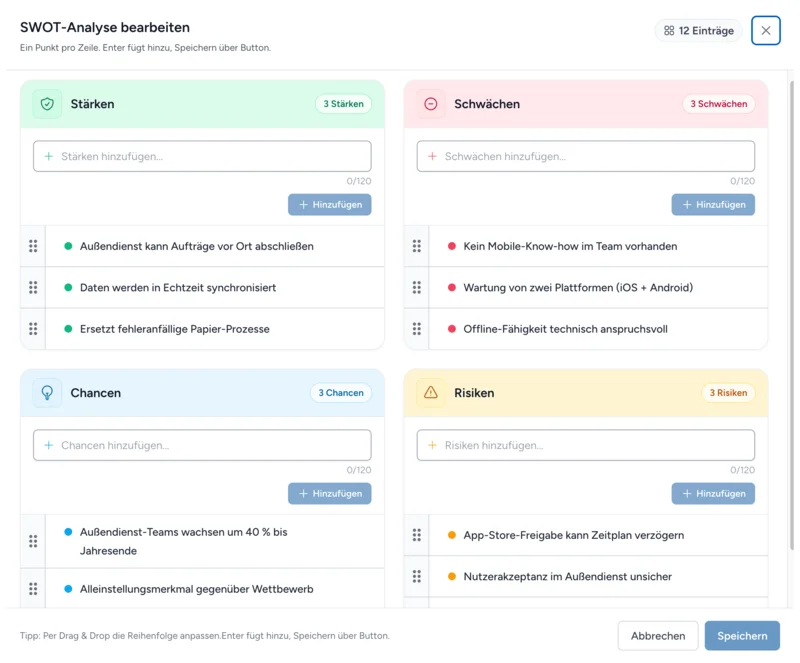800x663 pixels.
Task: Click the lightbulb icon beside Chancen
Action: tap(47, 393)
